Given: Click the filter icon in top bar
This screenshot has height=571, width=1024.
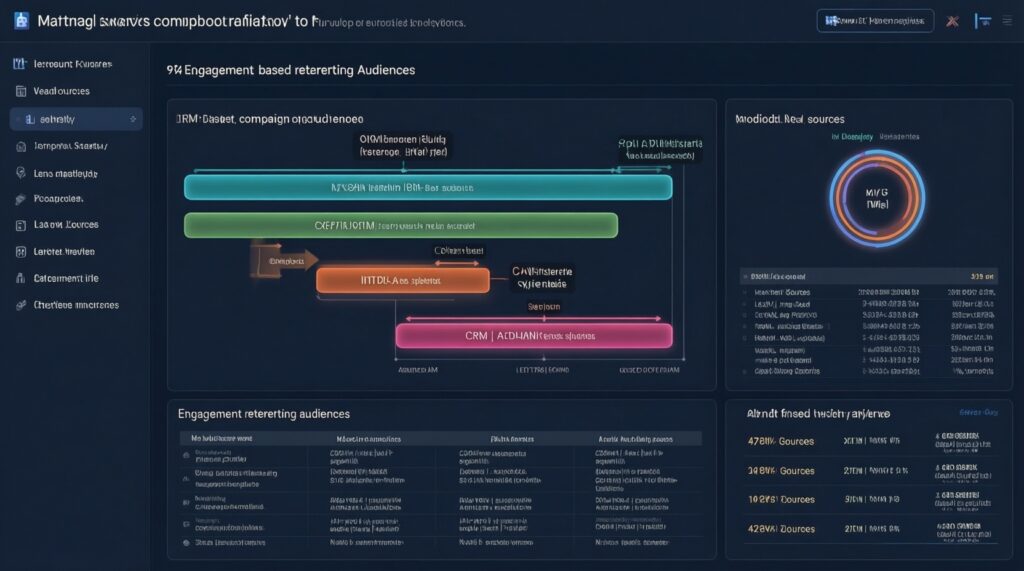Looking at the screenshot, I should pyautogui.click(x=983, y=20).
